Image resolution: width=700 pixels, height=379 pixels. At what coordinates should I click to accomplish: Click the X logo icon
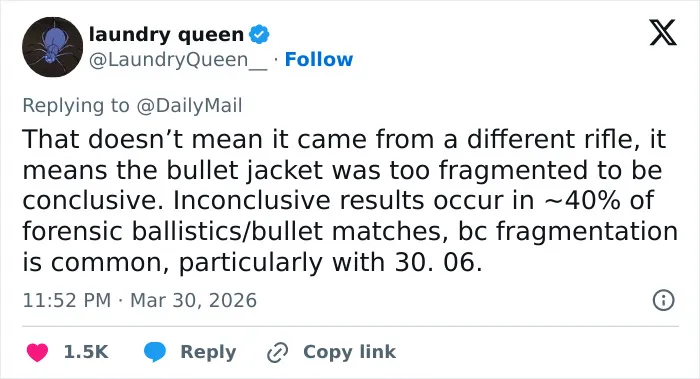pos(663,33)
